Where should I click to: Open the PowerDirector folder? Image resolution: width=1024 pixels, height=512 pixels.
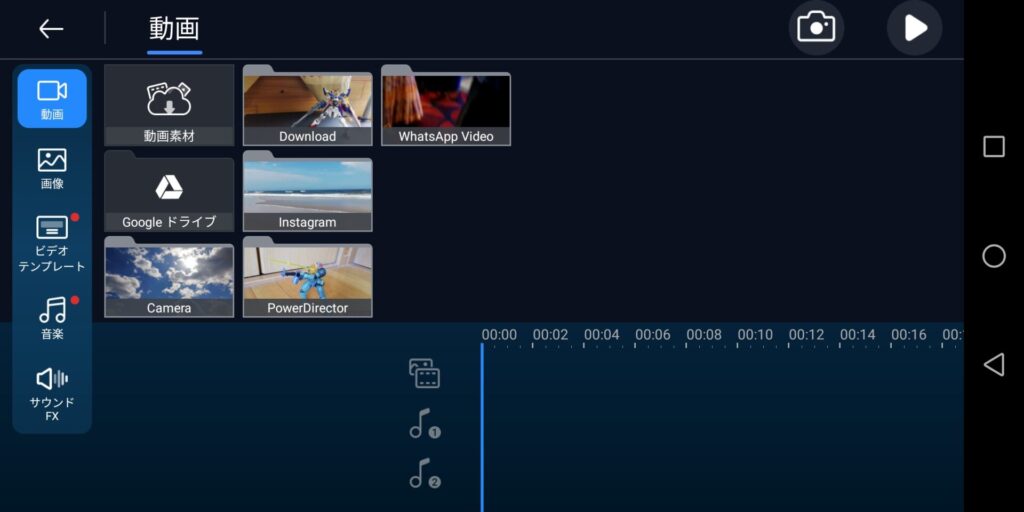[x=308, y=278]
